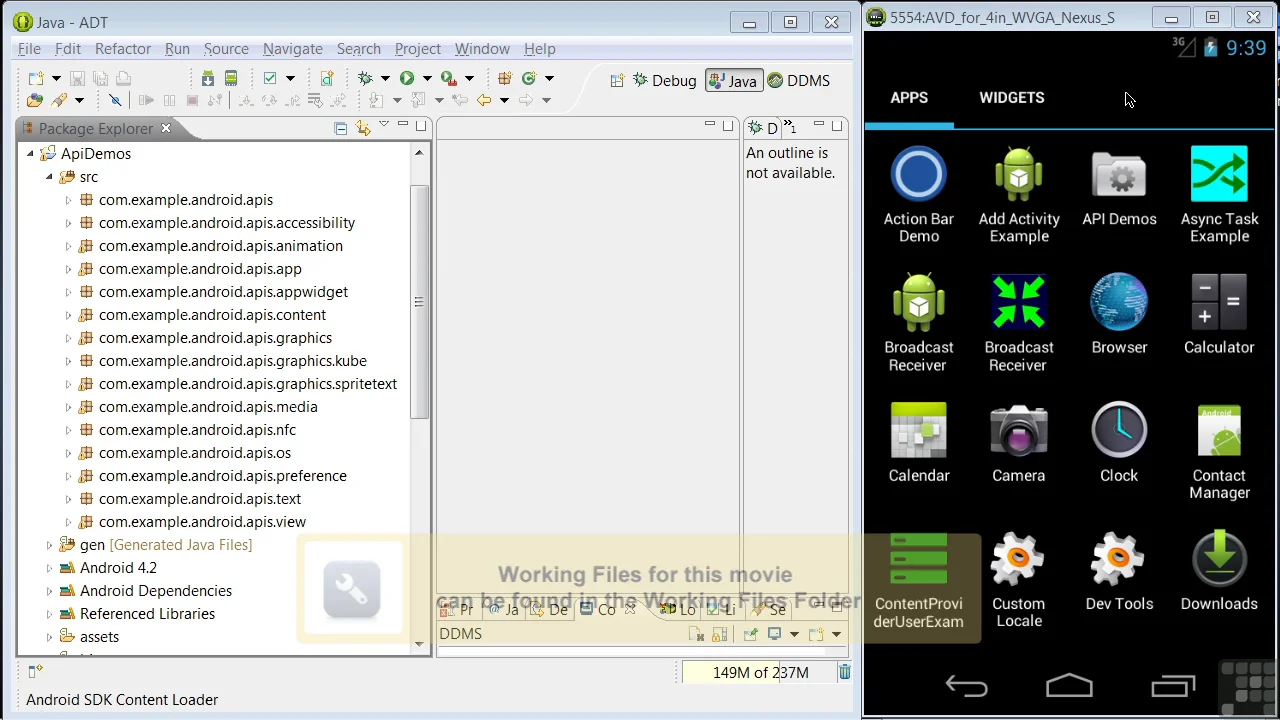Open the Clock app in emulator
Screen dimensions: 1280x720
point(1119,443)
